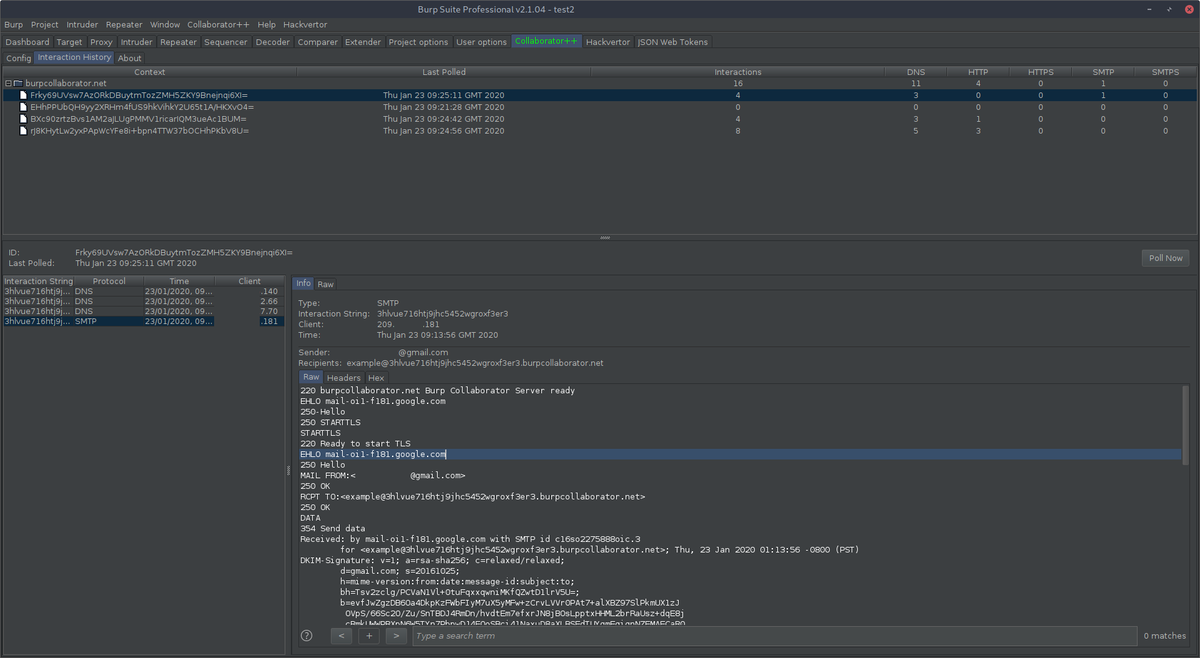Screen dimensions: 1200x658
Task: Switch to the Intruder tab
Action: (137, 42)
